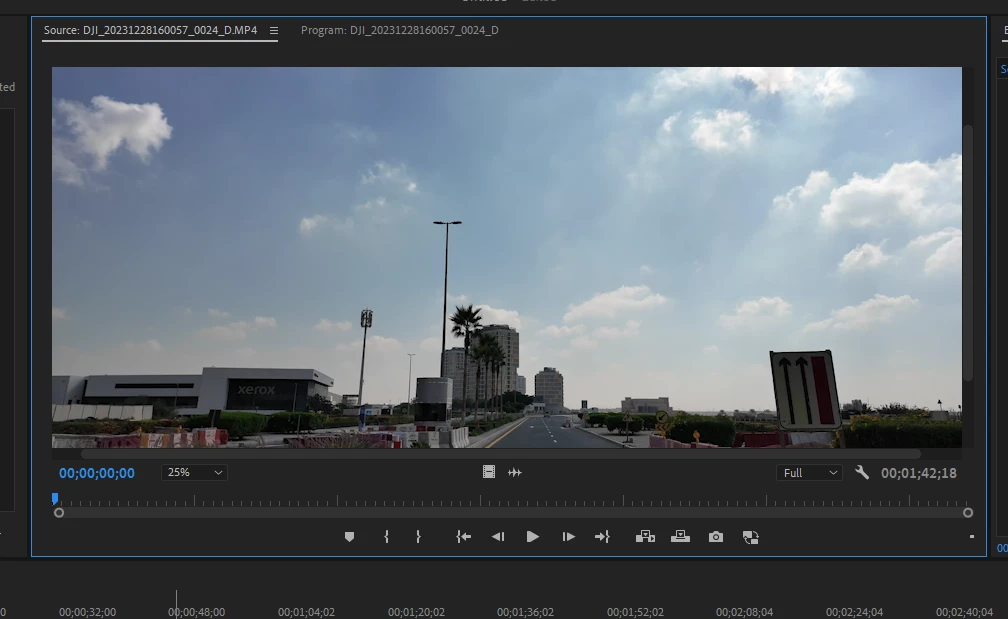The image size is (1008, 619).
Task: Click timeline ruler at 00;01;20;02
Action: (416, 612)
